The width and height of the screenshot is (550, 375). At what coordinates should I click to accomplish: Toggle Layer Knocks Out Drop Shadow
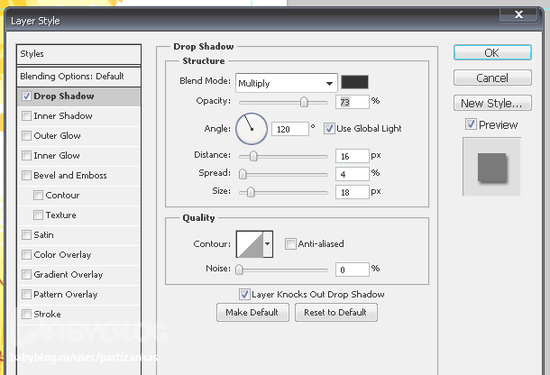tap(244, 294)
